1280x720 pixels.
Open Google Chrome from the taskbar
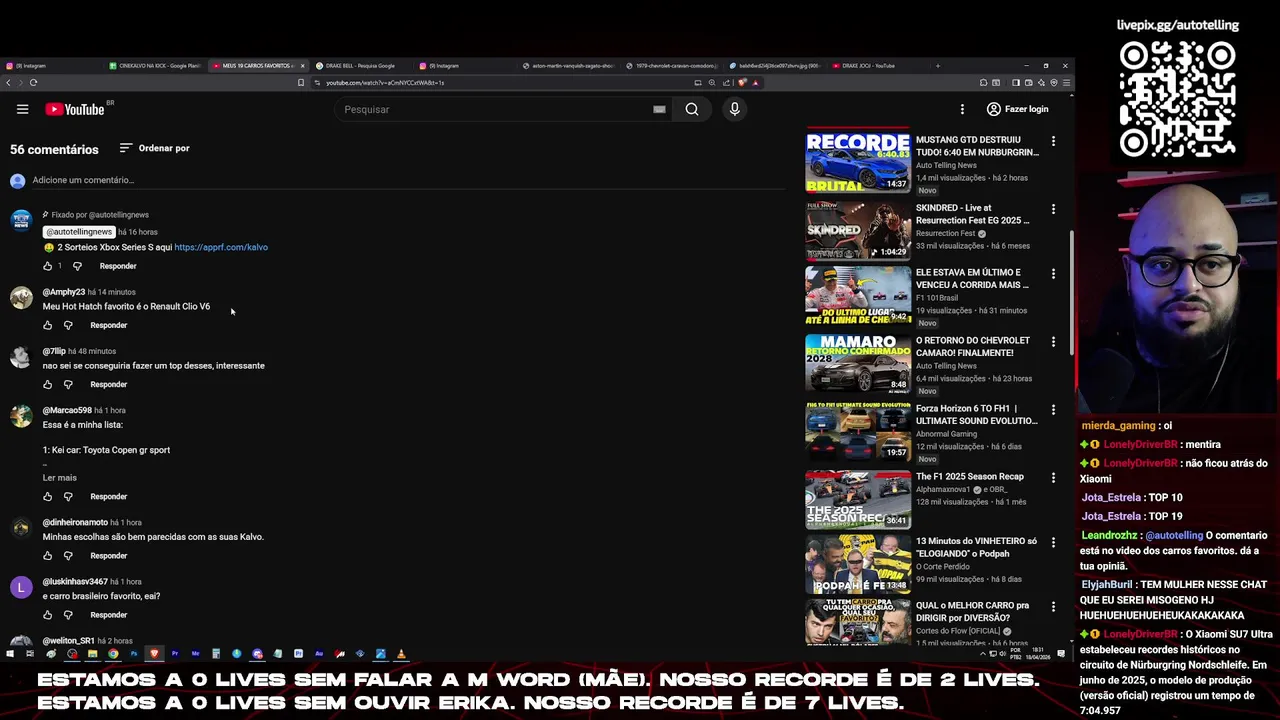coord(113,654)
